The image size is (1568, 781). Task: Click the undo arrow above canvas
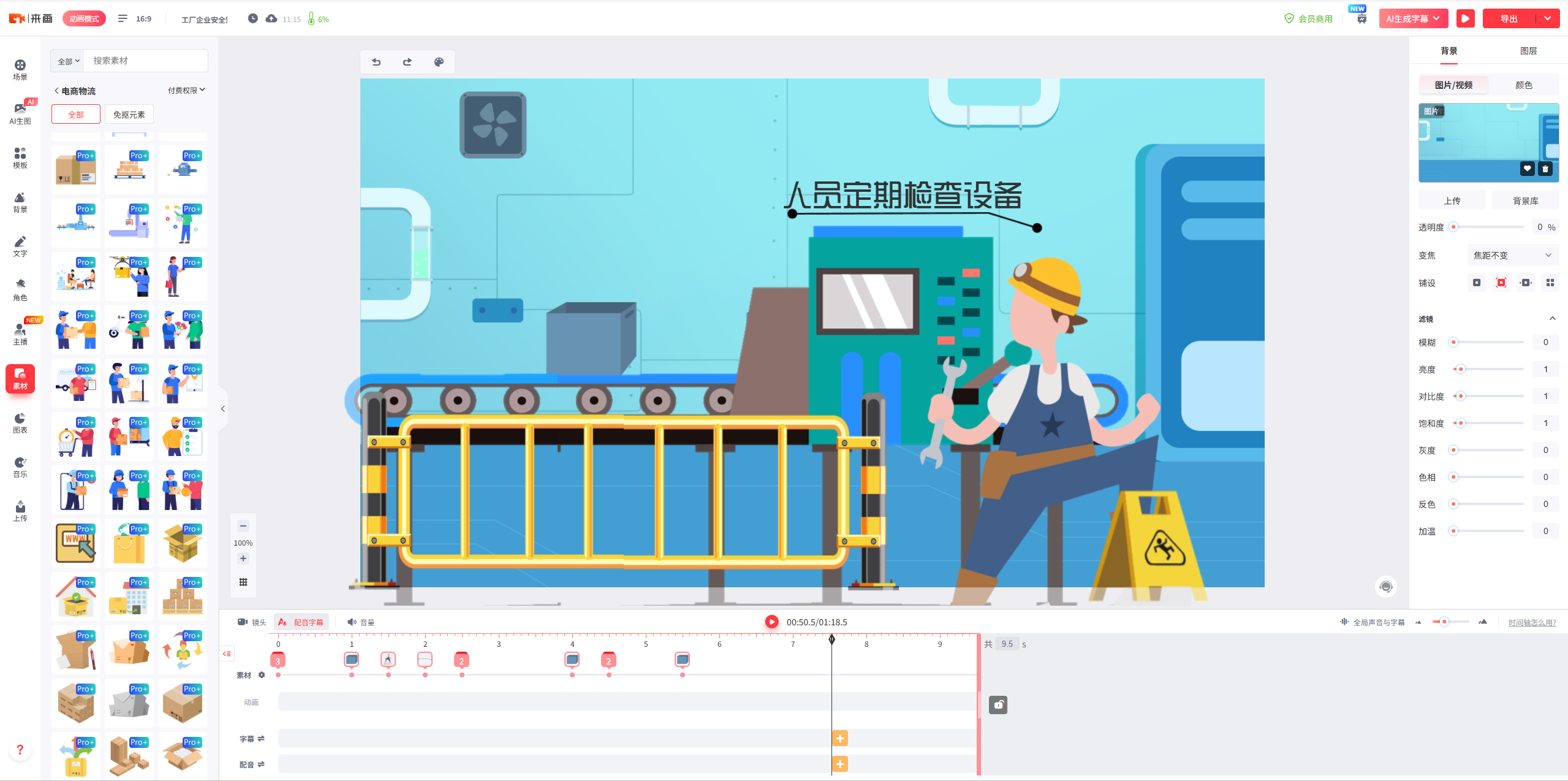coord(376,62)
